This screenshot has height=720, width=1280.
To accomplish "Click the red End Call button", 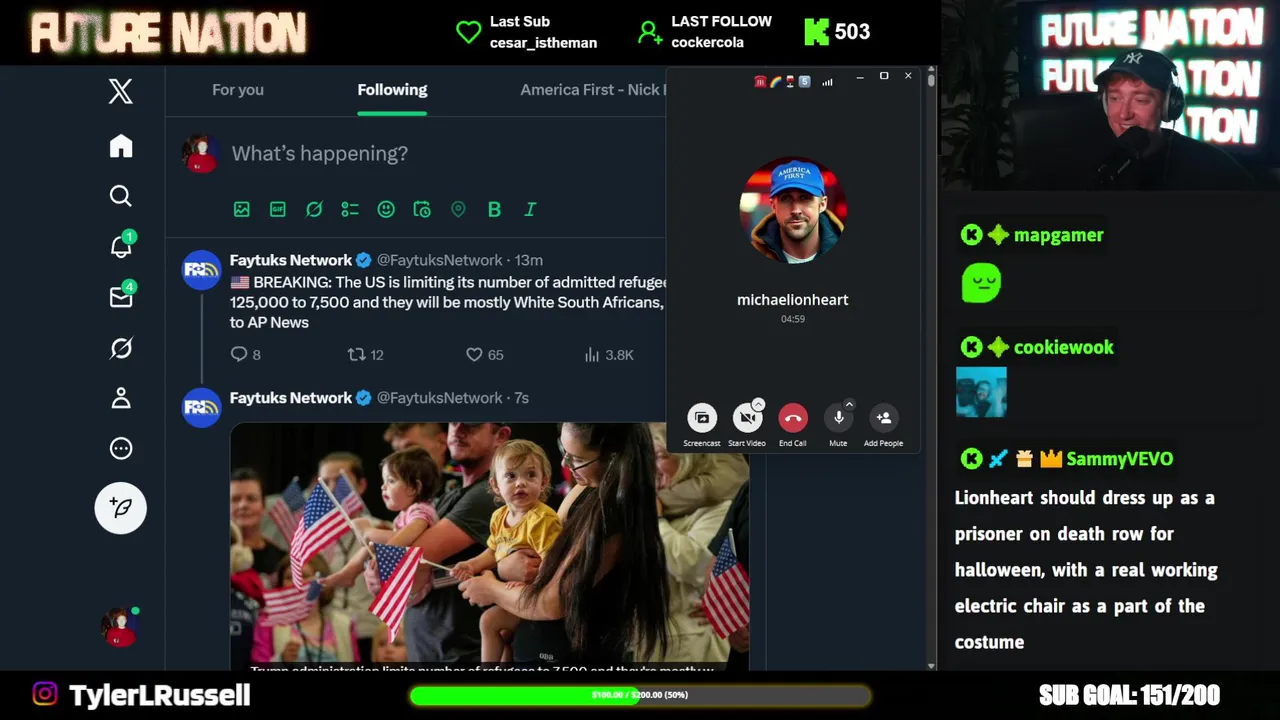I will [793, 418].
